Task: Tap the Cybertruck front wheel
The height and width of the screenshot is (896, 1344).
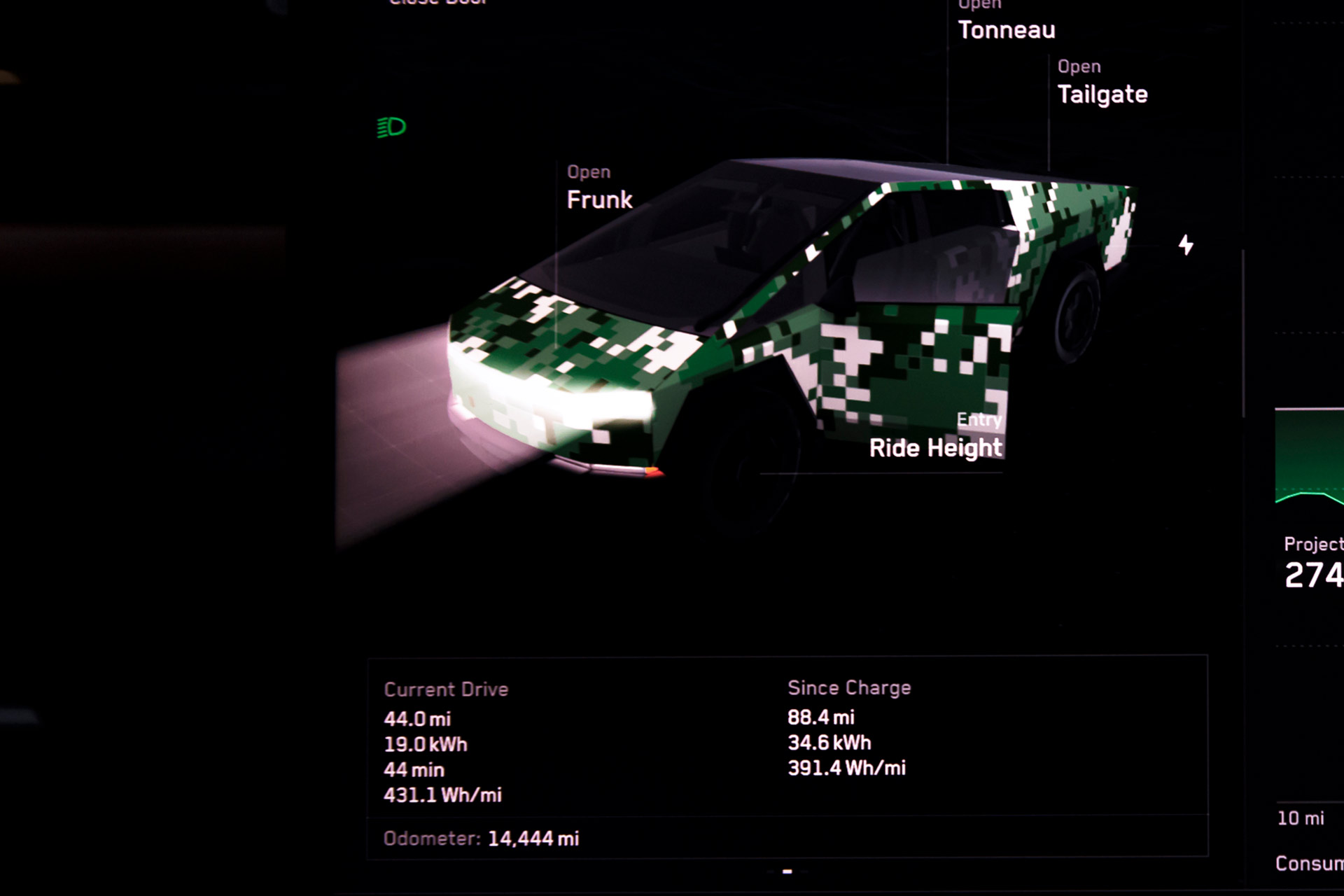Action: coord(752,462)
